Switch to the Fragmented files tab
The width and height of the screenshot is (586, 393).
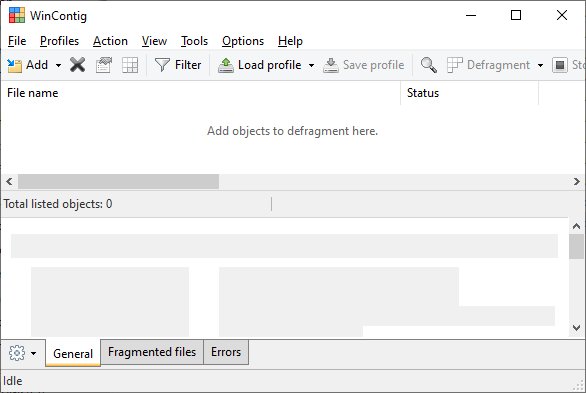click(x=152, y=352)
